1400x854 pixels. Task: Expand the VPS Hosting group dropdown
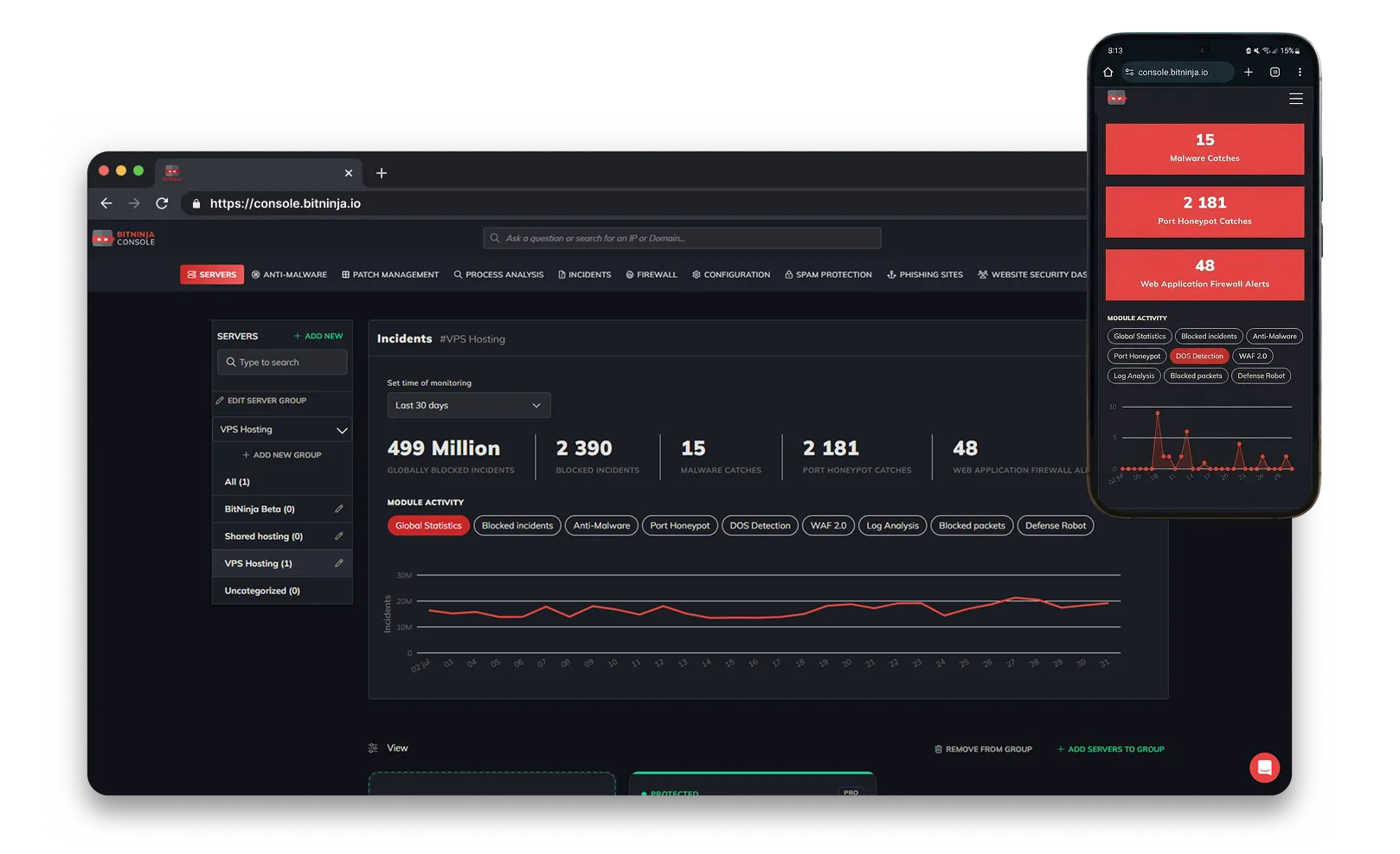pyautogui.click(x=282, y=429)
